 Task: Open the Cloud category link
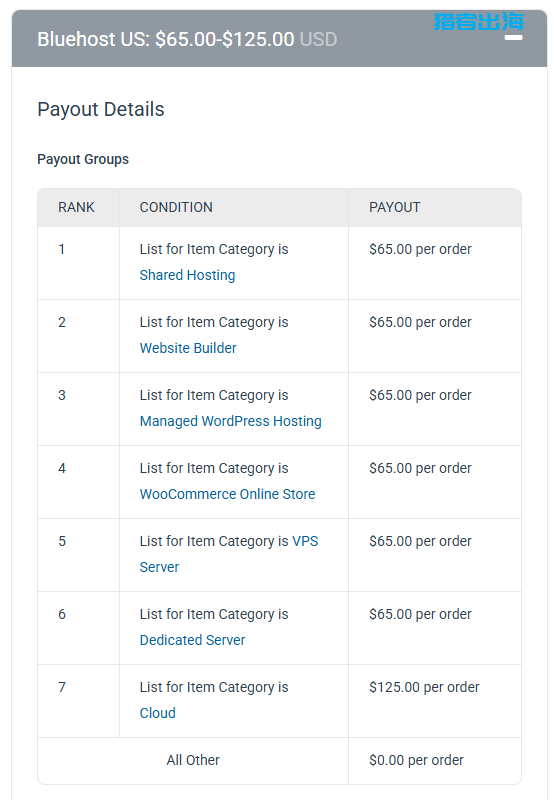coord(158,713)
